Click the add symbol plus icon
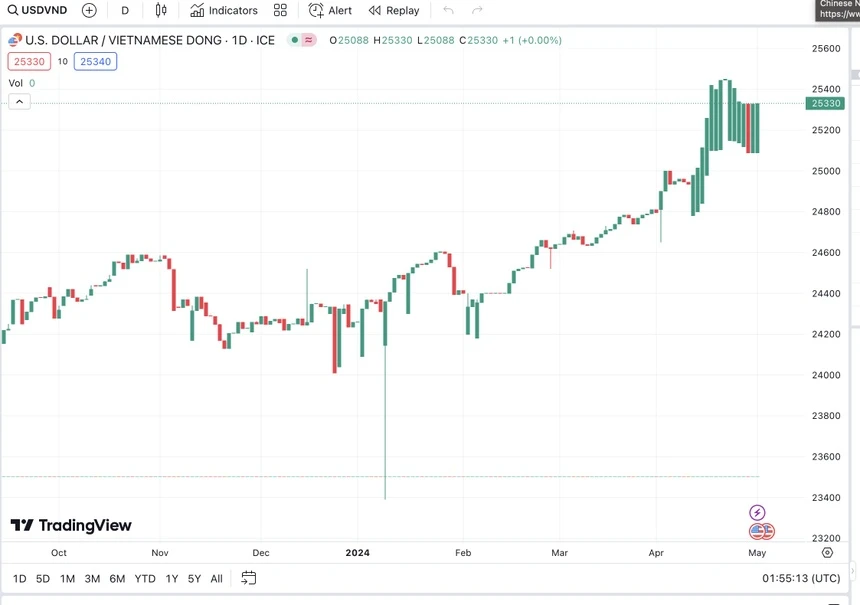860x605 pixels. (x=89, y=10)
